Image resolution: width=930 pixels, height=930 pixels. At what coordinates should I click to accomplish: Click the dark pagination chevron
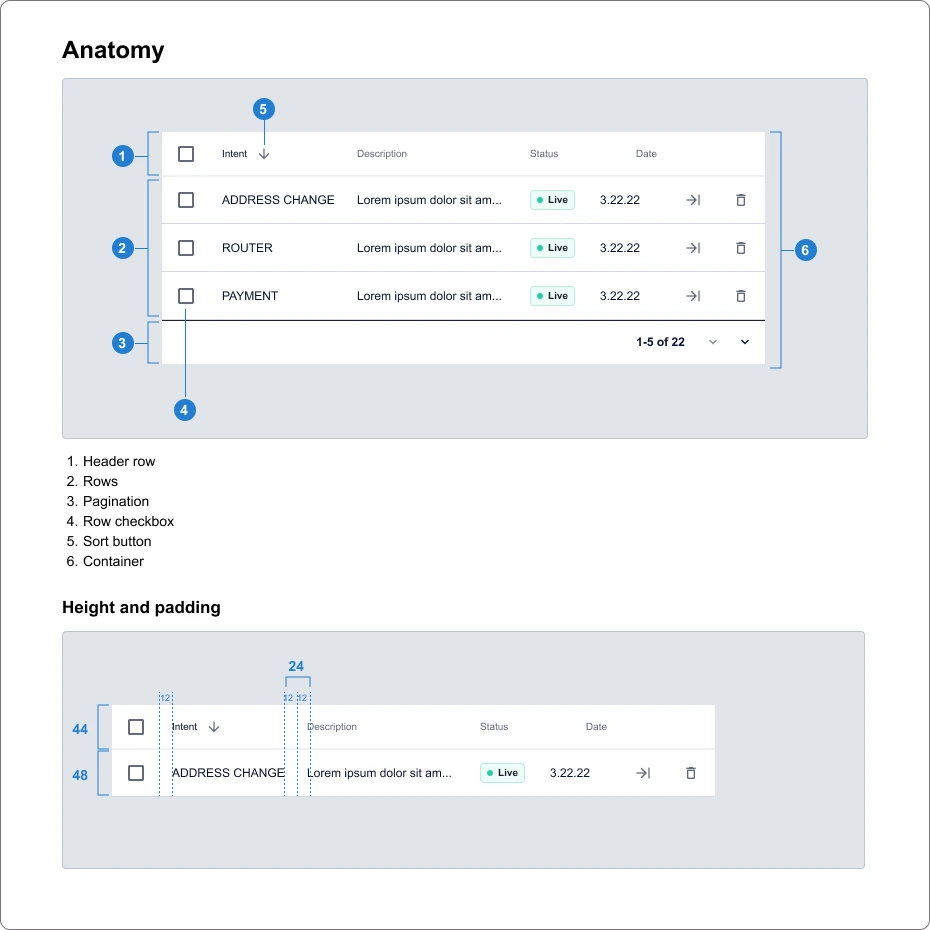pyautogui.click(x=745, y=342)
